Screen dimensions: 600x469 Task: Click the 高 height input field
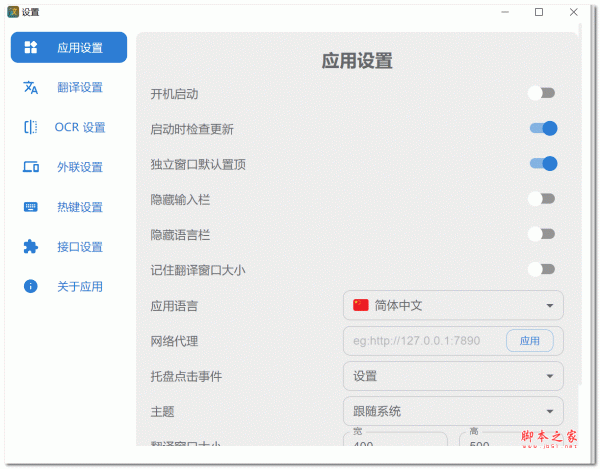[511, 439]
